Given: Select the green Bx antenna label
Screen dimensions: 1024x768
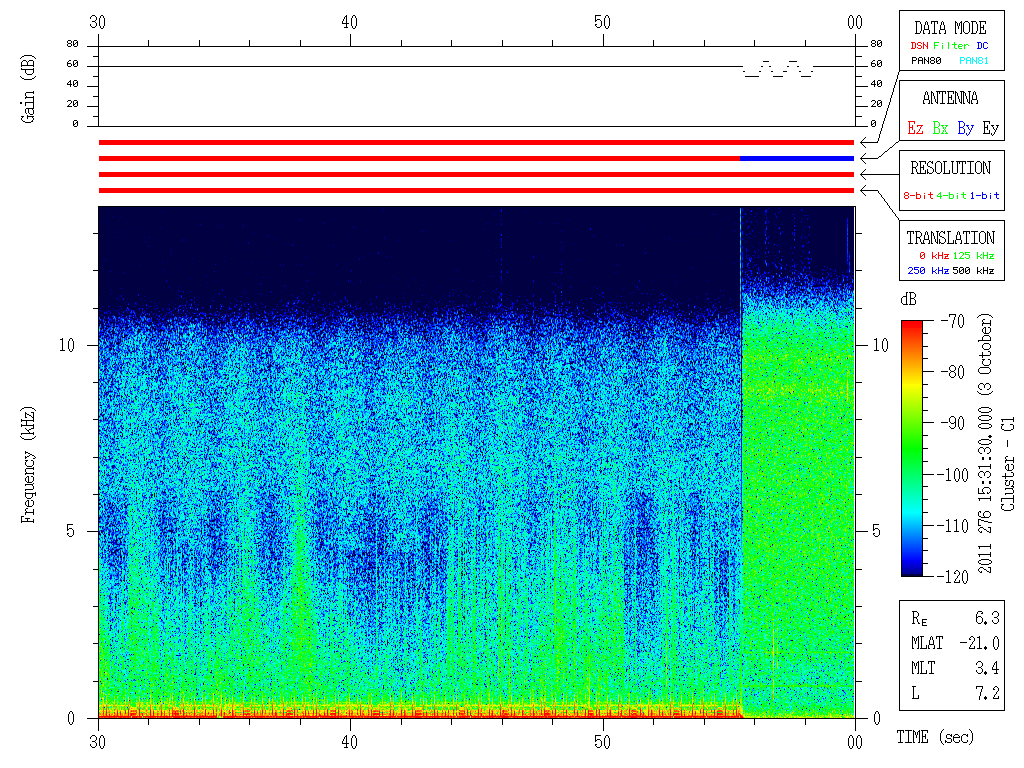Looking at the screenshot, I should pyautogui.click(x=940, y=128).
